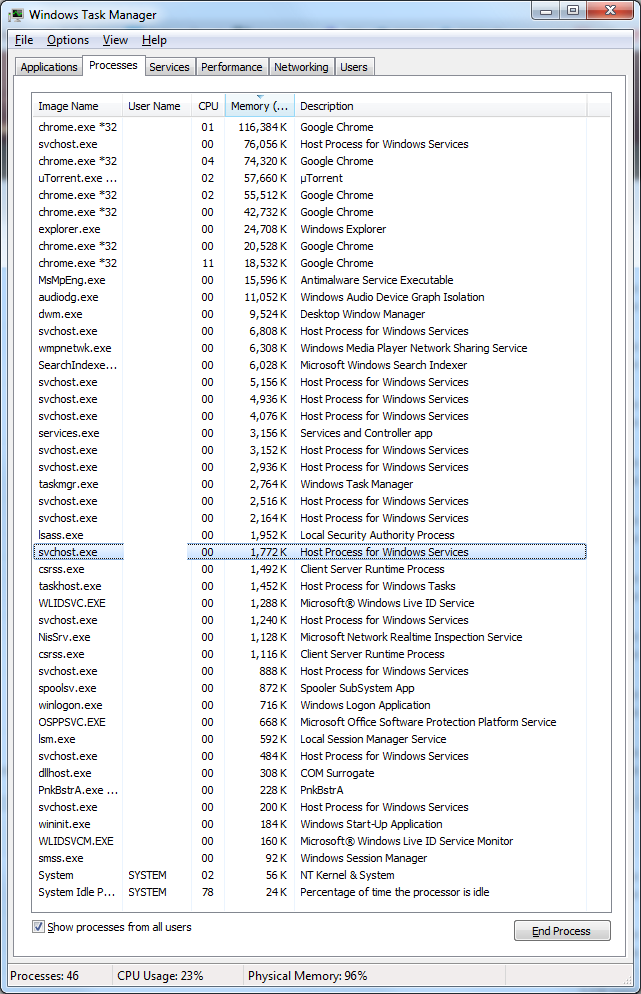This screenshot has height=994, width=641.
Task: Click the Task Manager title bar icon
Action: (17, 14)
